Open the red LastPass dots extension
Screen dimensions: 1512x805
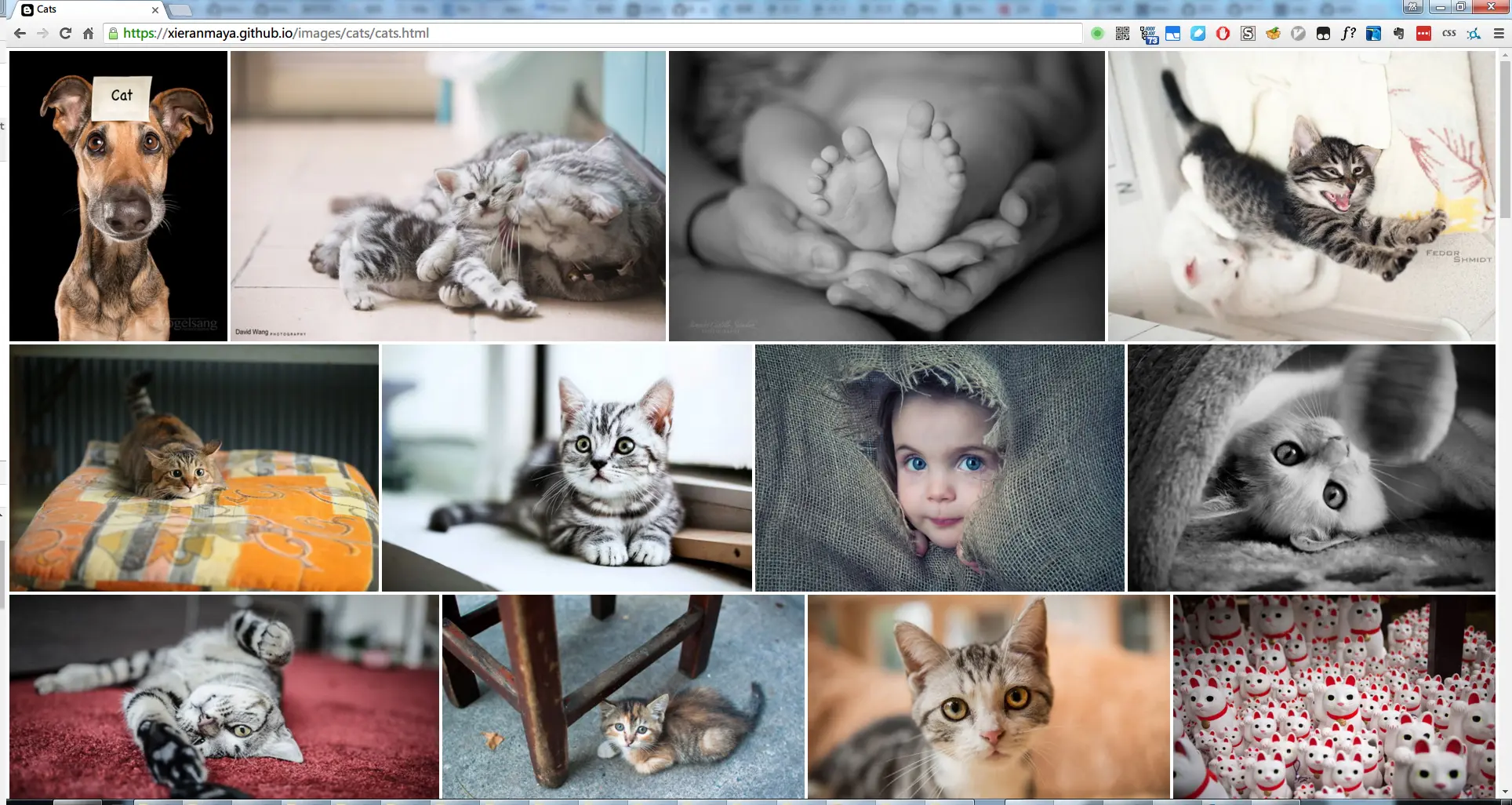click(1424, 34)
